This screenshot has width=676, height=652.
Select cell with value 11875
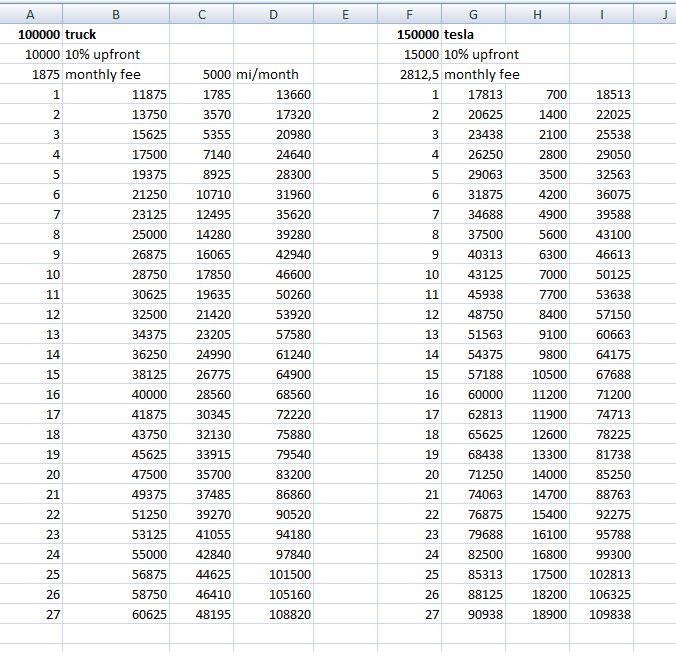point(116,94)
